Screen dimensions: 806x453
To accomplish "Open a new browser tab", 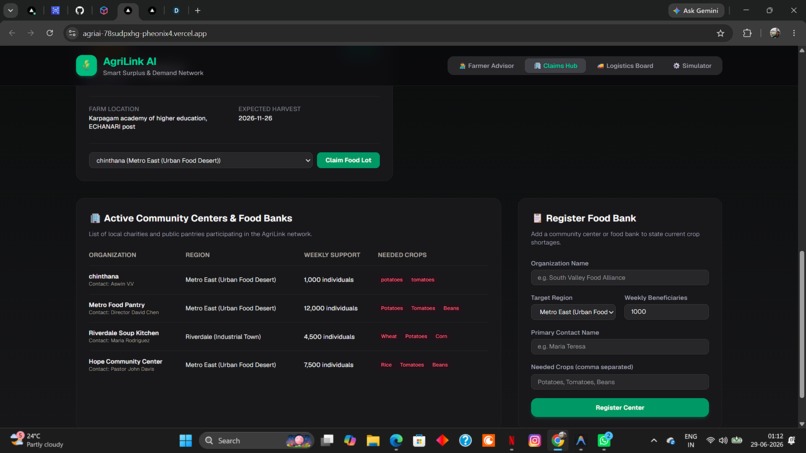I will tap(197, 11).
